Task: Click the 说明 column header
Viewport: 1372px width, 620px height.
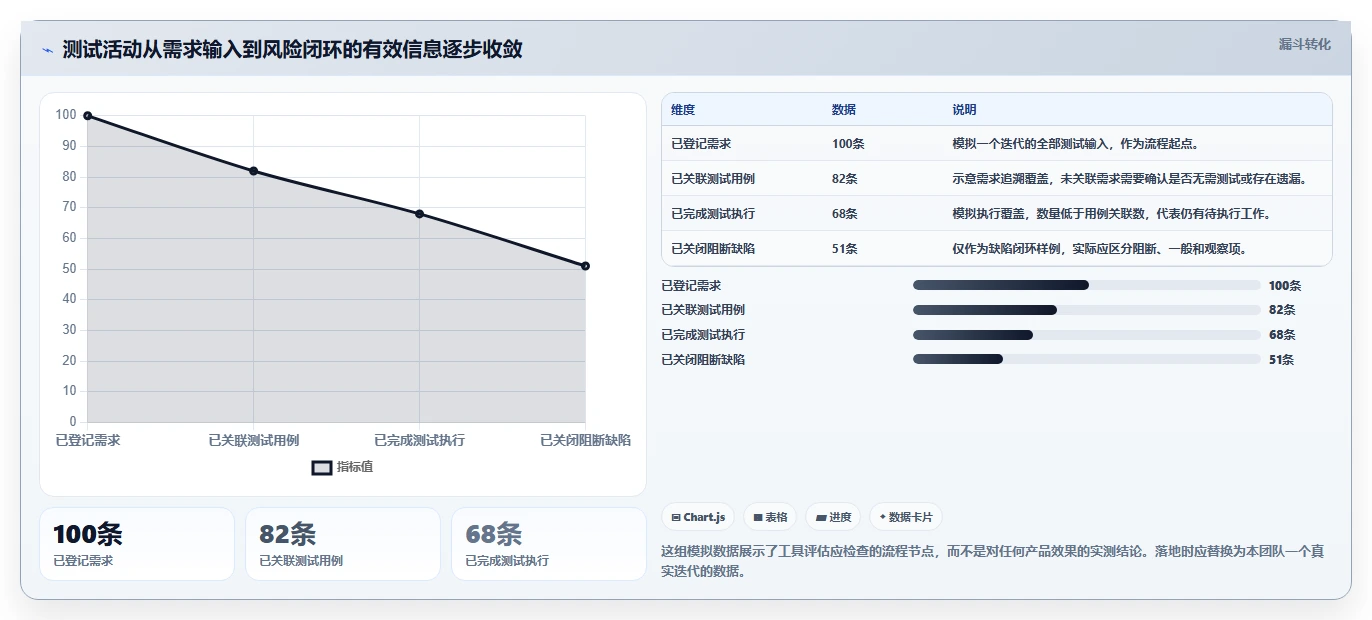Action: click(x=965, y=110)
